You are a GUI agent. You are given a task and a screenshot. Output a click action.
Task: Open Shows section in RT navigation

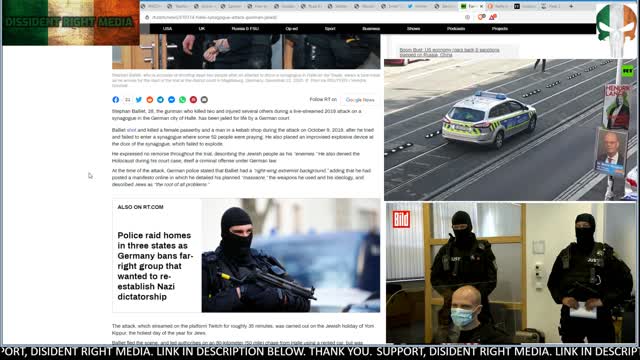coord(413,29)
